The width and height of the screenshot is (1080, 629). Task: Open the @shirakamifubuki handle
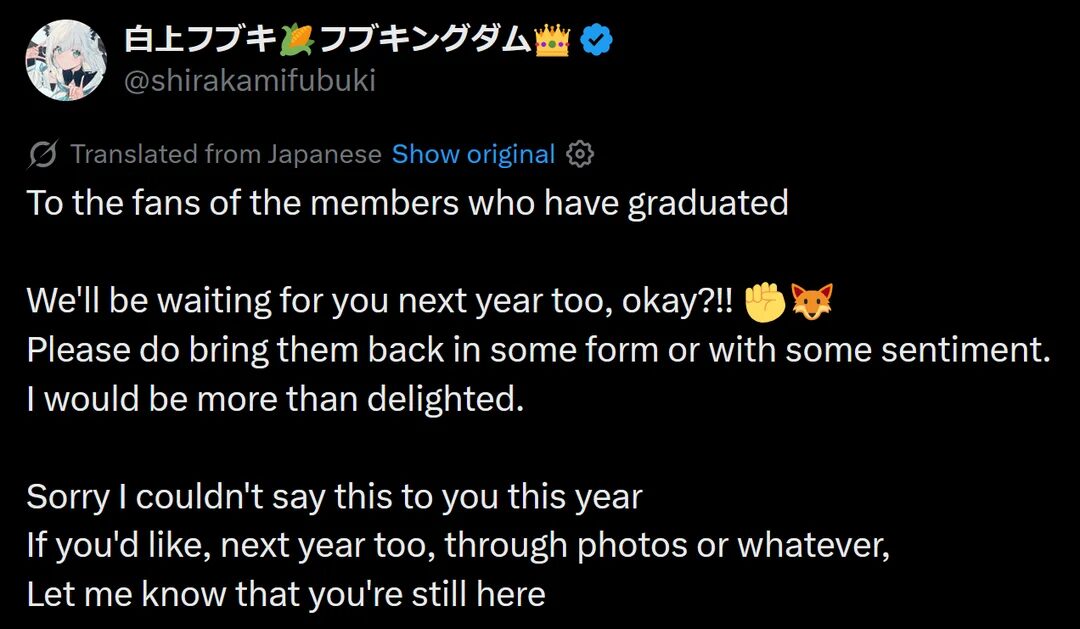(x=249, y=81)
